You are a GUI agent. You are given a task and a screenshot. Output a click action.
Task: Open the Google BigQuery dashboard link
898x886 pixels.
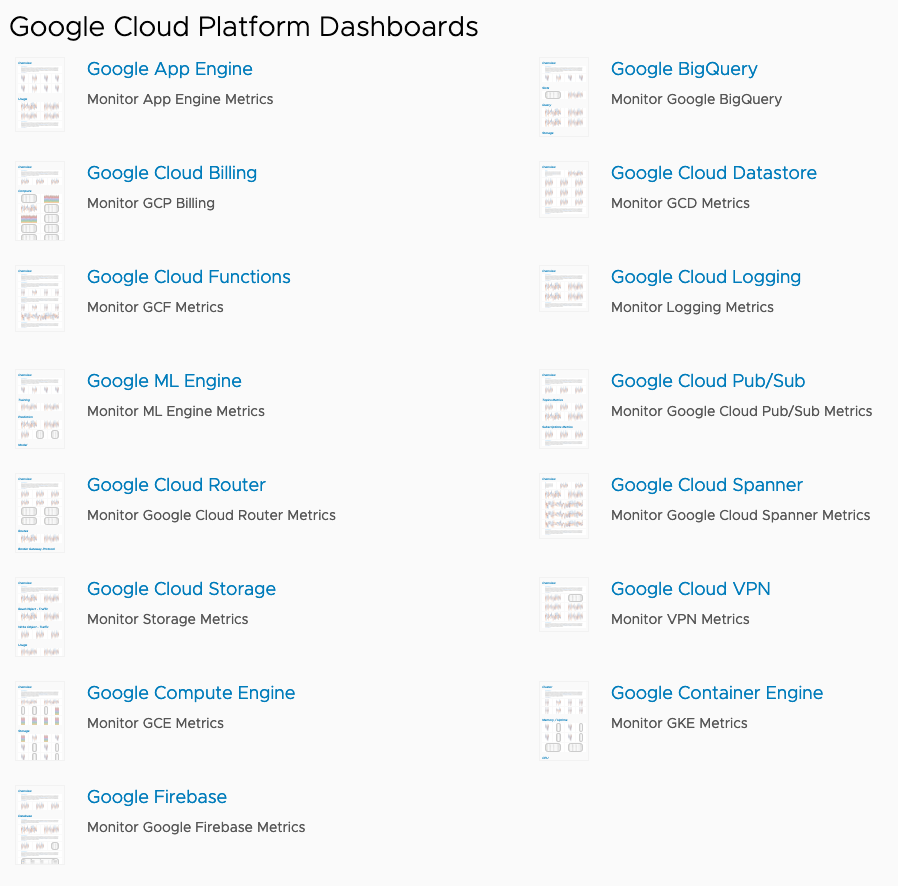(x=684, y=69)
